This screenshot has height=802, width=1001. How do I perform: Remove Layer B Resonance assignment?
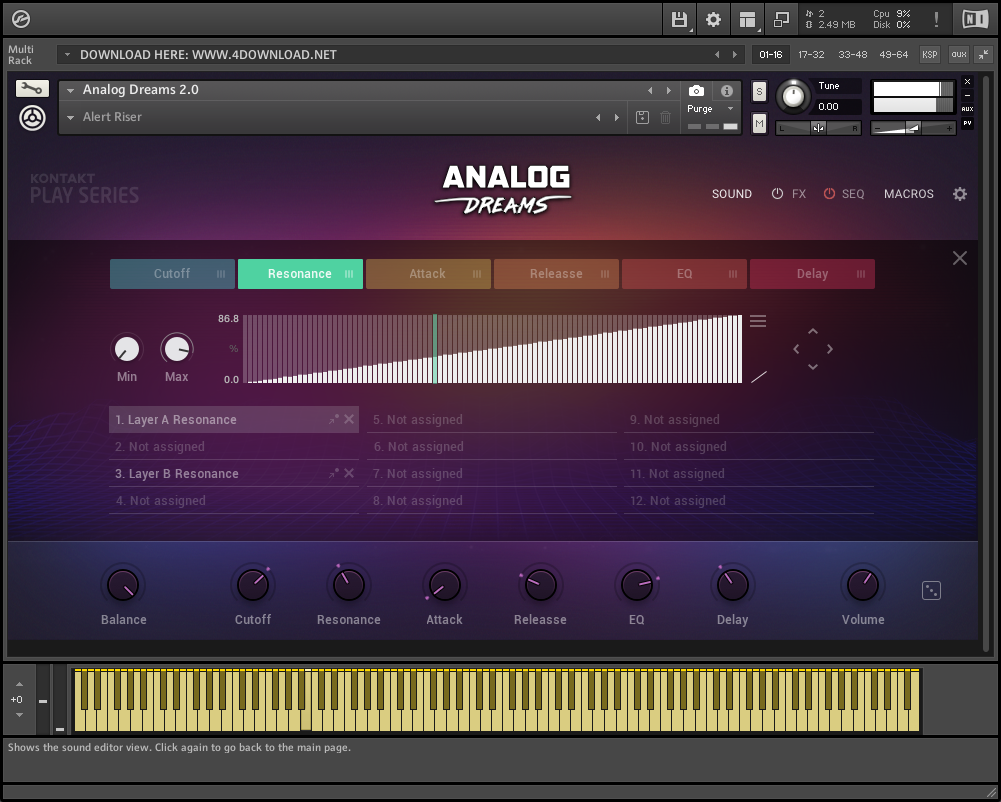coord(349,473)
